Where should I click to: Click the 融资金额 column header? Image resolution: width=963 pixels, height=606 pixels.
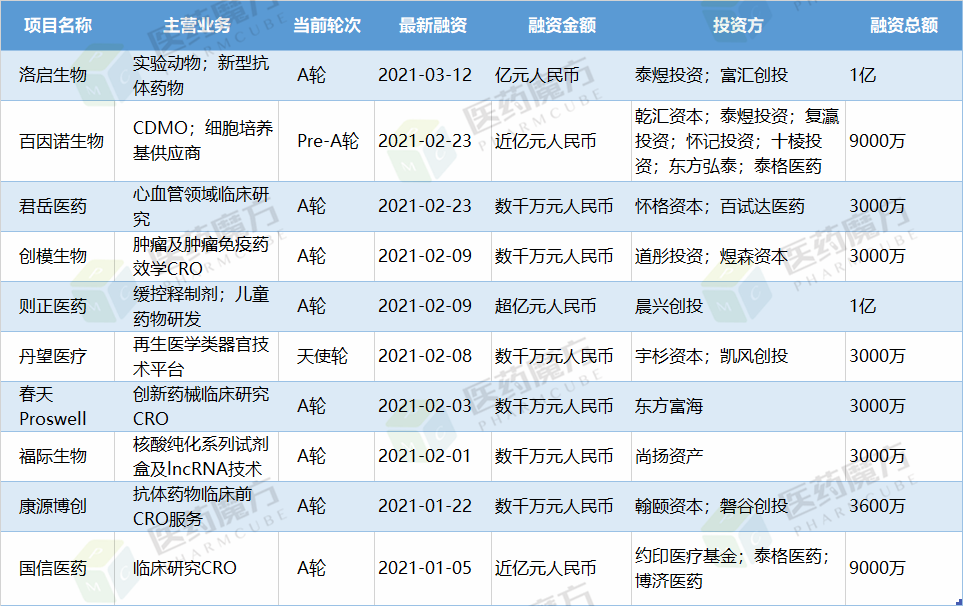click(561, 25)
